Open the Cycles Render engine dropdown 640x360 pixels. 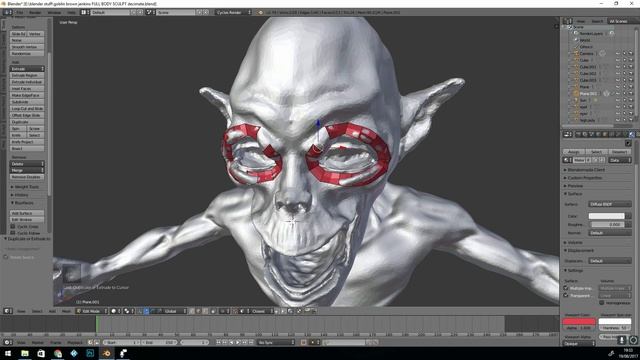(233, 12)
